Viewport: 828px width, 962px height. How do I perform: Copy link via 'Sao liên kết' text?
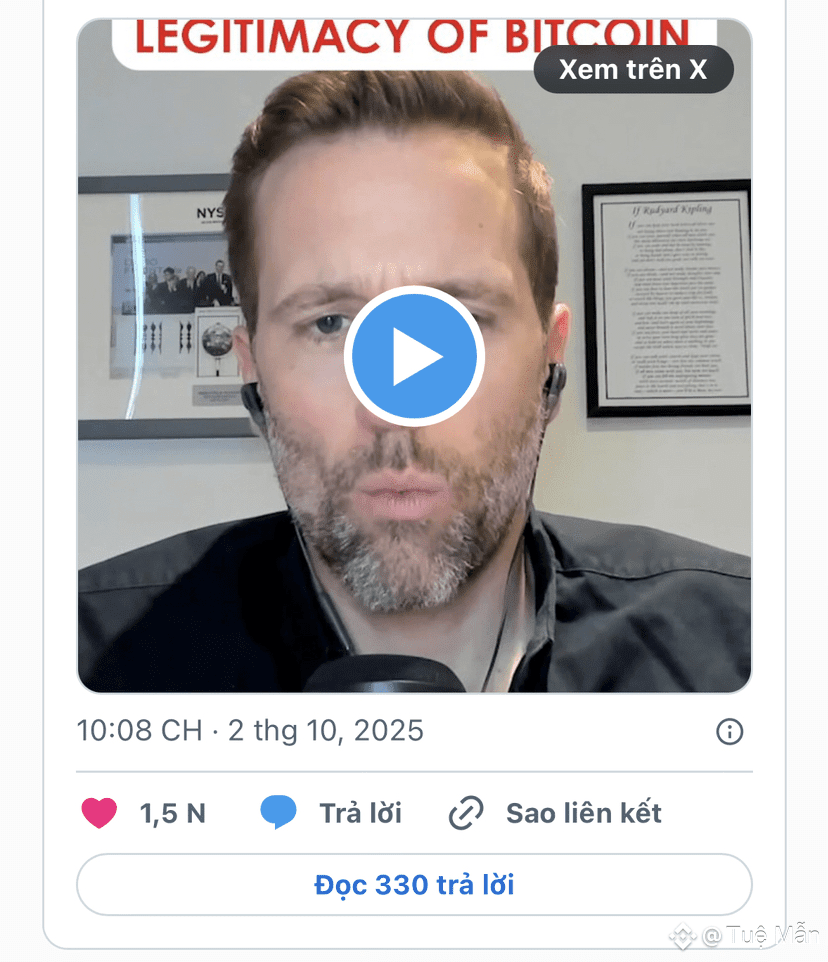click(584, 814)
